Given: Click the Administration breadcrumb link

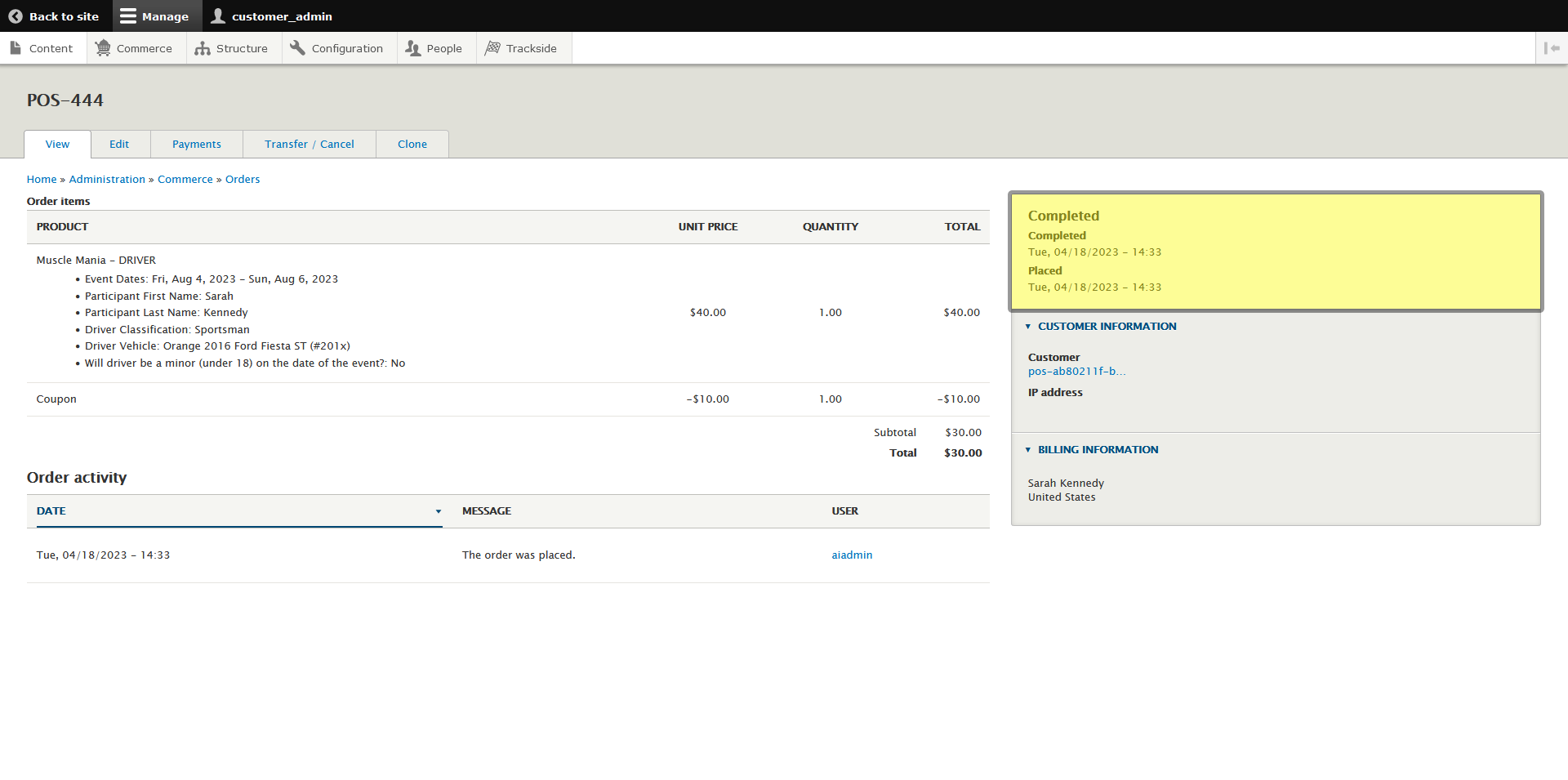Looking at the screenshot, I should coord(107,180).
